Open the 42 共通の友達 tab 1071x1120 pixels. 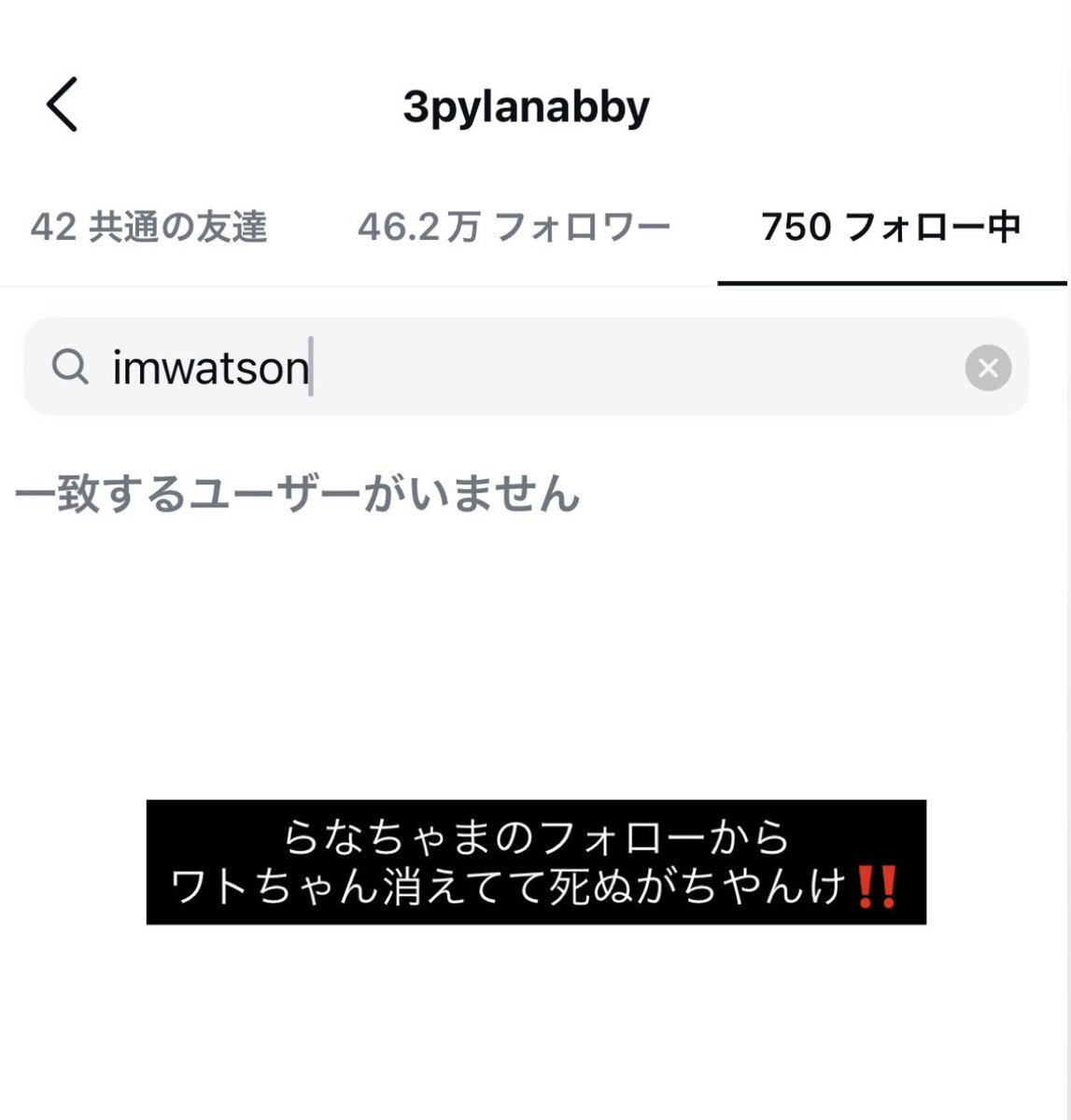point(149,227)
